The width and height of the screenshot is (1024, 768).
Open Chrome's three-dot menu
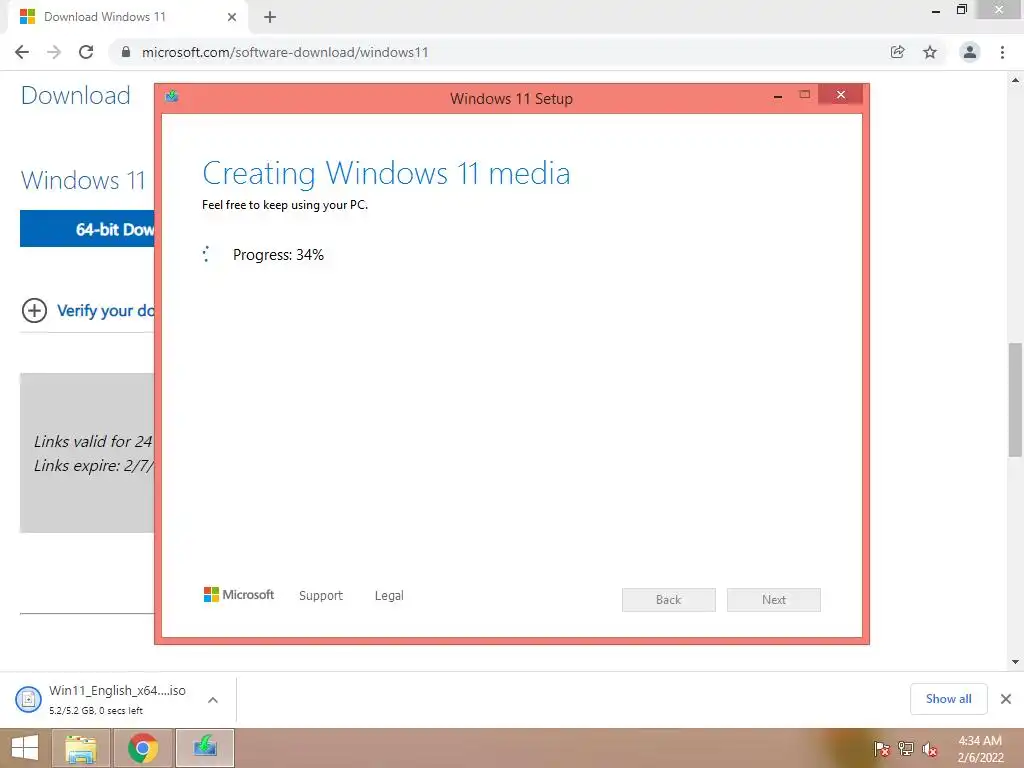click(x=1002, y=52)
